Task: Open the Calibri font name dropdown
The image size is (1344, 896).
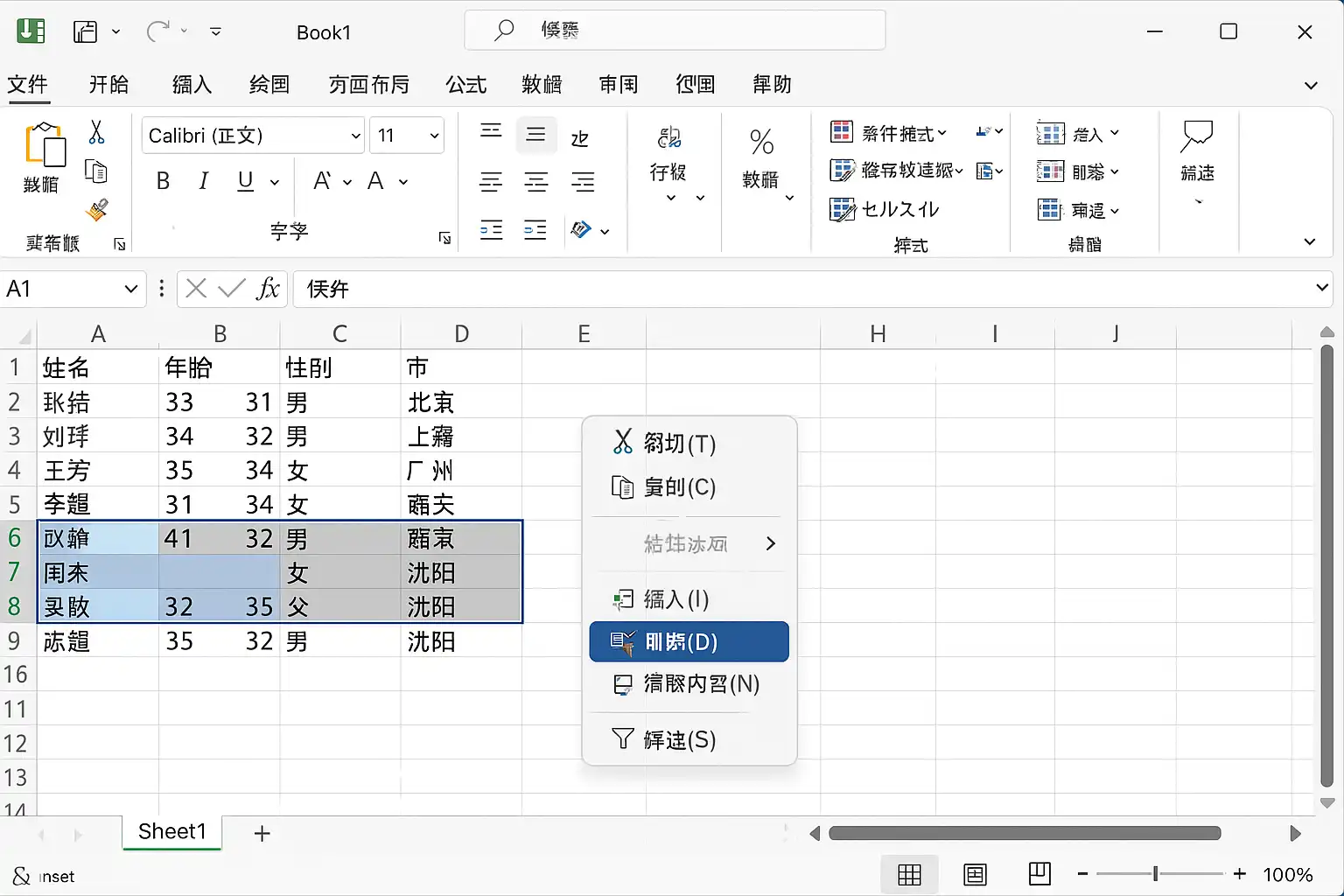Action: click(x=253, y=136)
